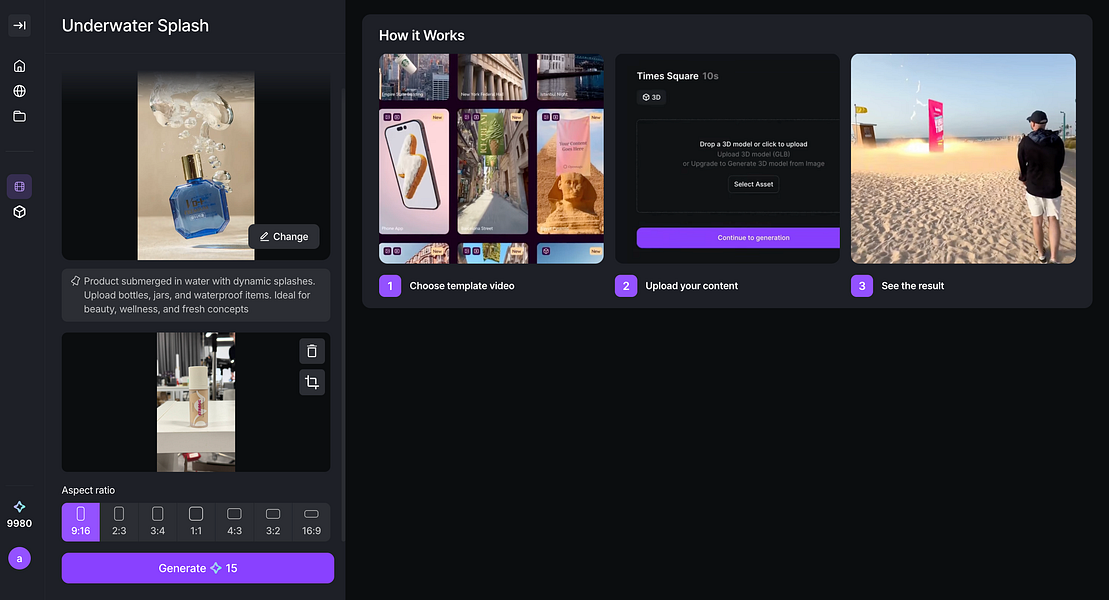Click the template description text box
The width and height of the screenshot is (1109, 600).
pos(196,295)
